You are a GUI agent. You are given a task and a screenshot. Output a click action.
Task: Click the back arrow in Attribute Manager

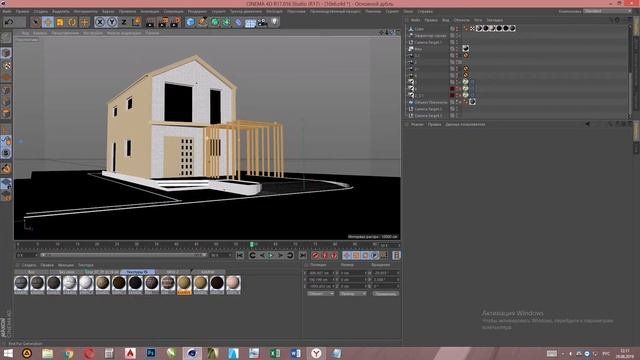(588, 124)
